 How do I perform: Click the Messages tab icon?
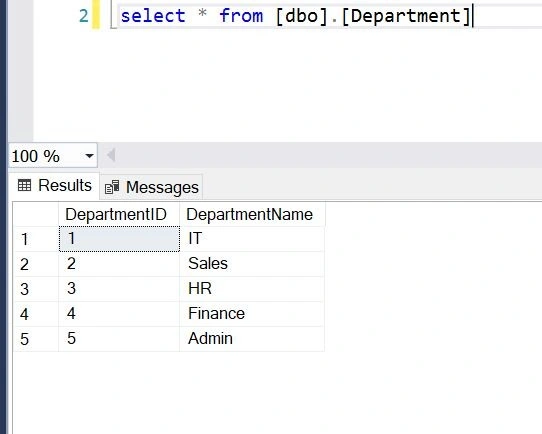click(x=112, y=187)
